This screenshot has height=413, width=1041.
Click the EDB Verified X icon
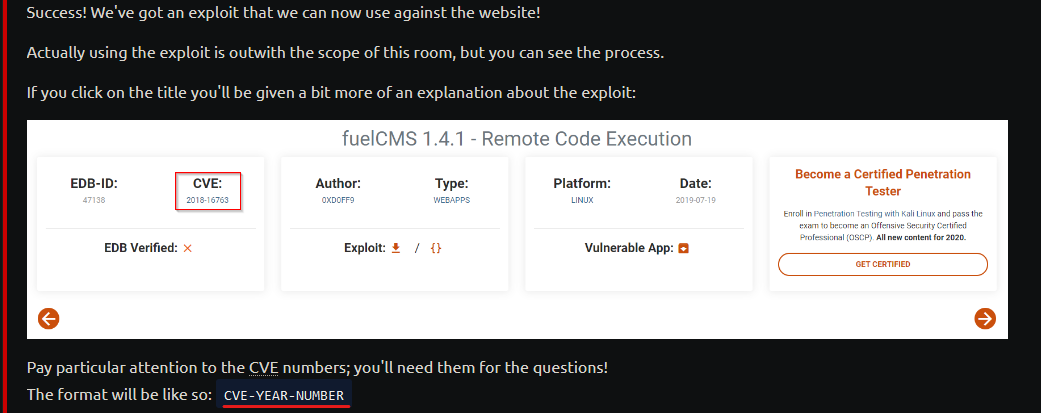pos(187,248)
